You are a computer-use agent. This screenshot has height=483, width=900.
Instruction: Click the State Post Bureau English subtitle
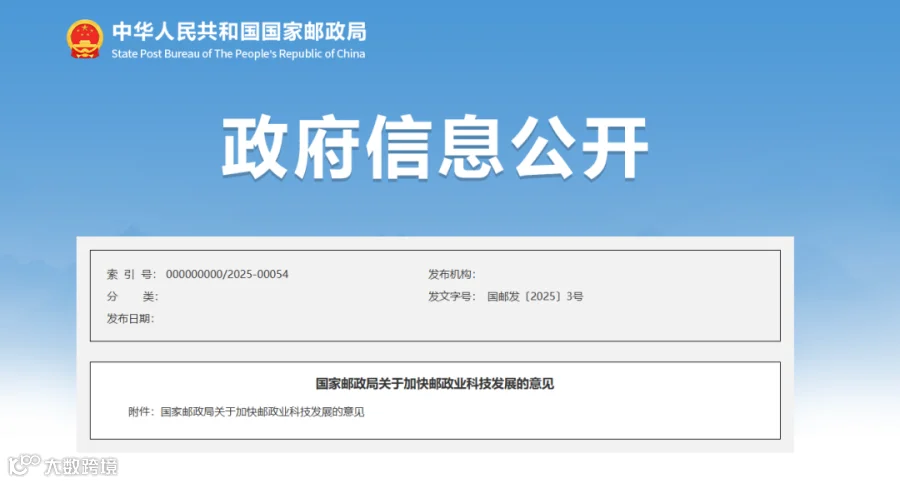[238, 54]
